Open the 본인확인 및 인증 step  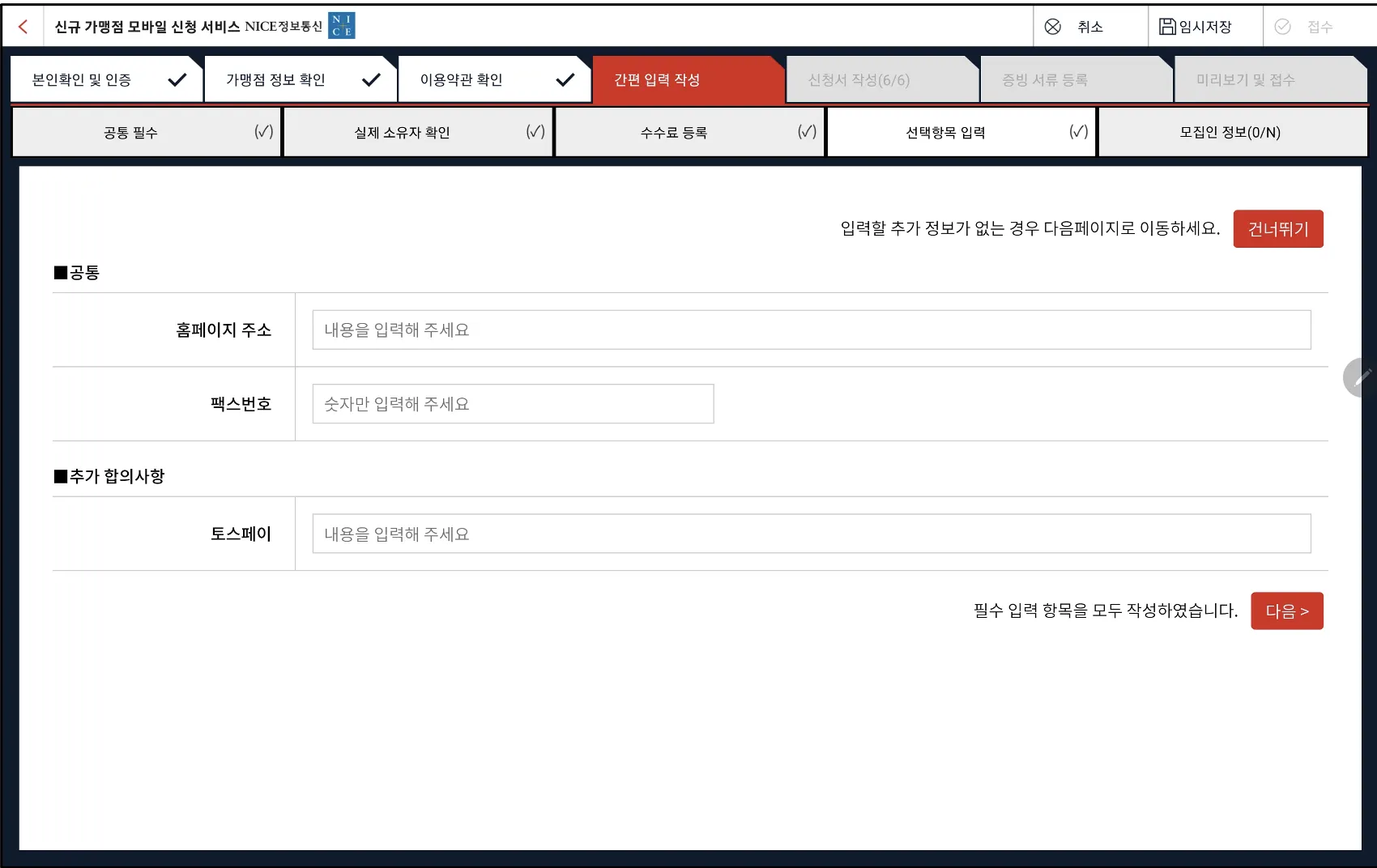pyautogui.click(x=106, y=79)
